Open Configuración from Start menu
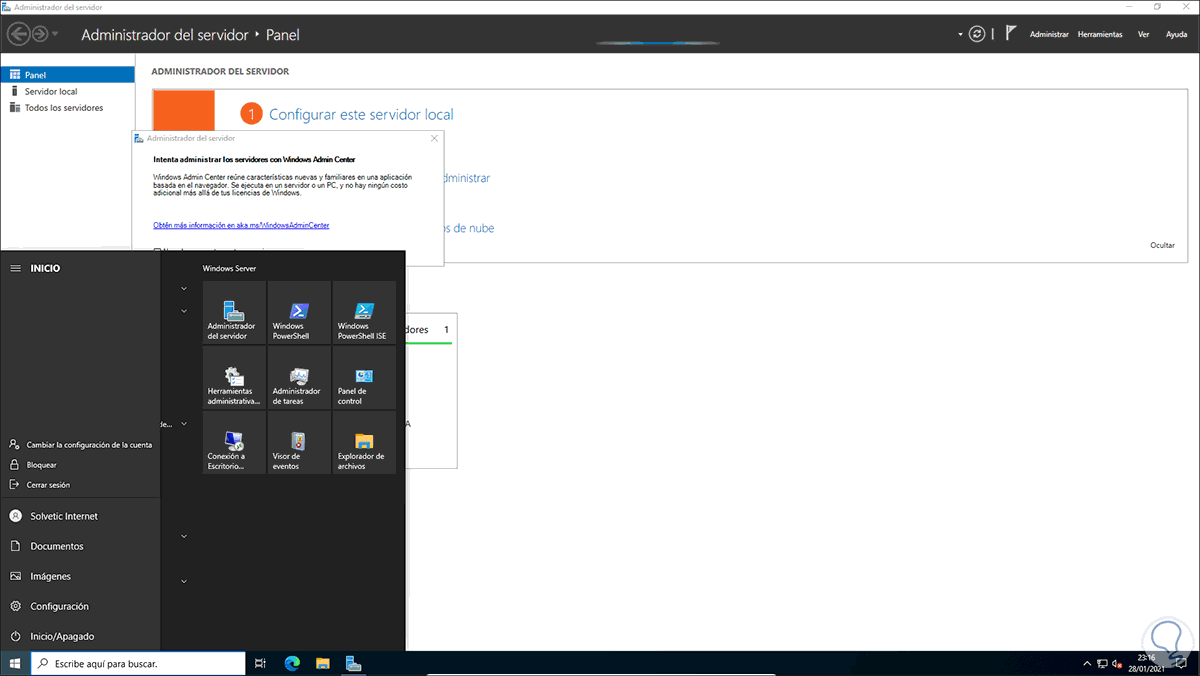The image size is (1200, 676). pyautogui.click(x=80, y=606)
